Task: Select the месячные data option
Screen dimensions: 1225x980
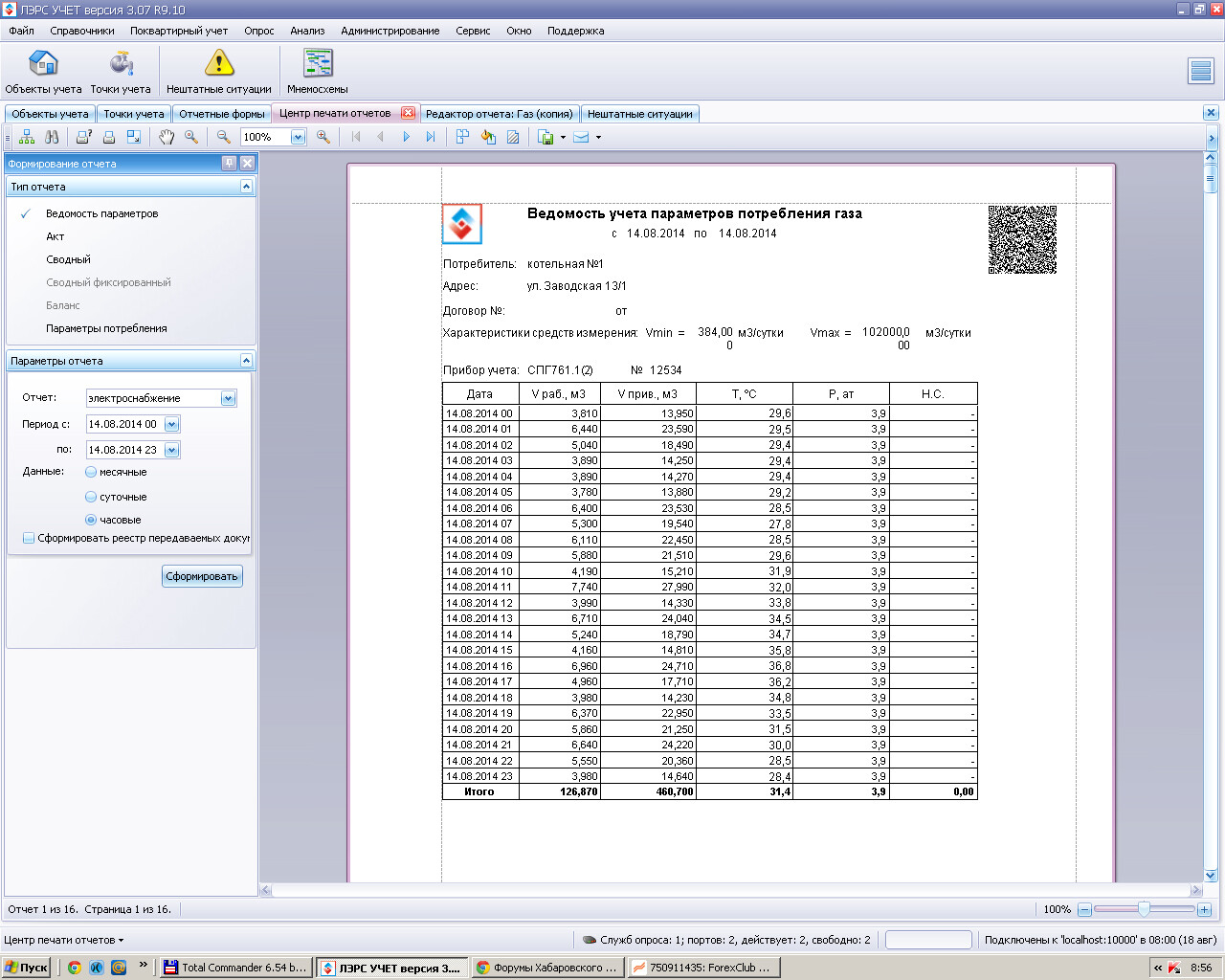Action: [91, 472]
